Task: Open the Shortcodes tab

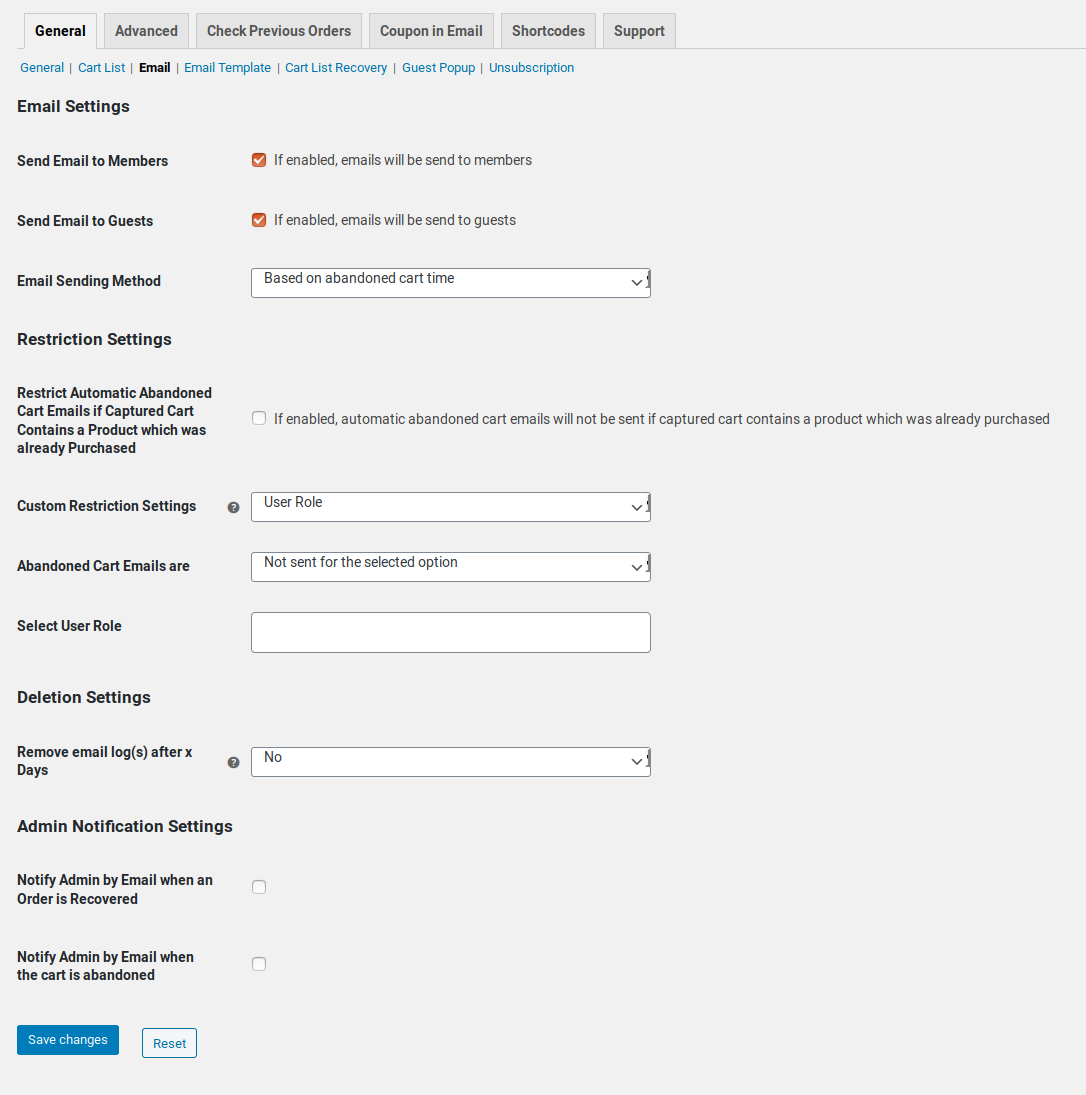Action: pos(548,31)
